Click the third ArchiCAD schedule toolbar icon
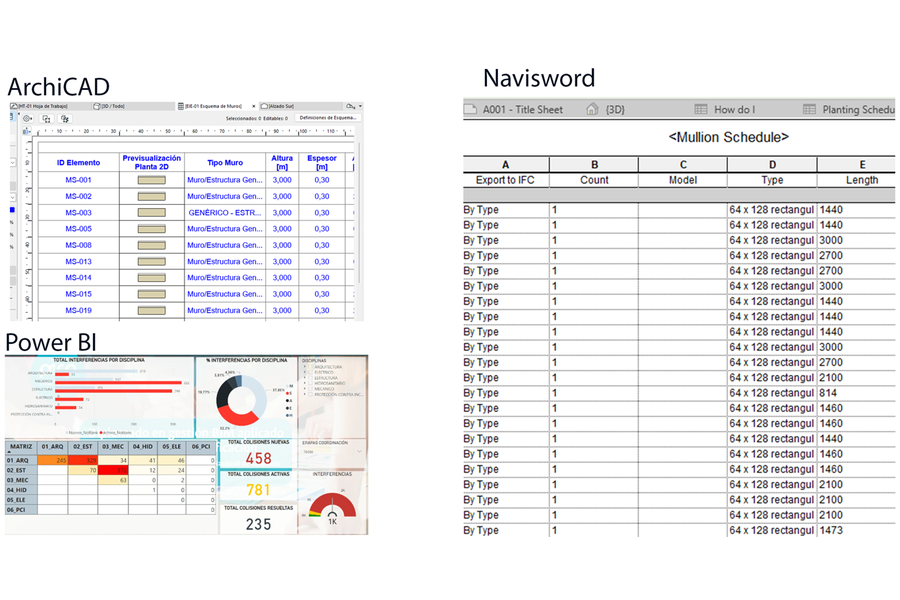Viewport: 900px width, 600px height. pyautogui.click(x=65, y=118)
